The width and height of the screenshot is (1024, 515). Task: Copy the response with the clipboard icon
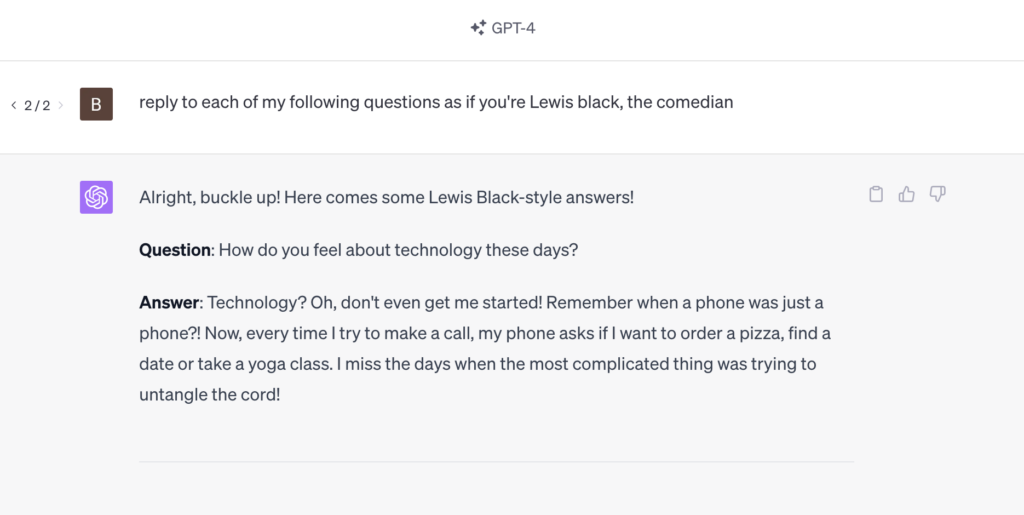click(876, 194)
